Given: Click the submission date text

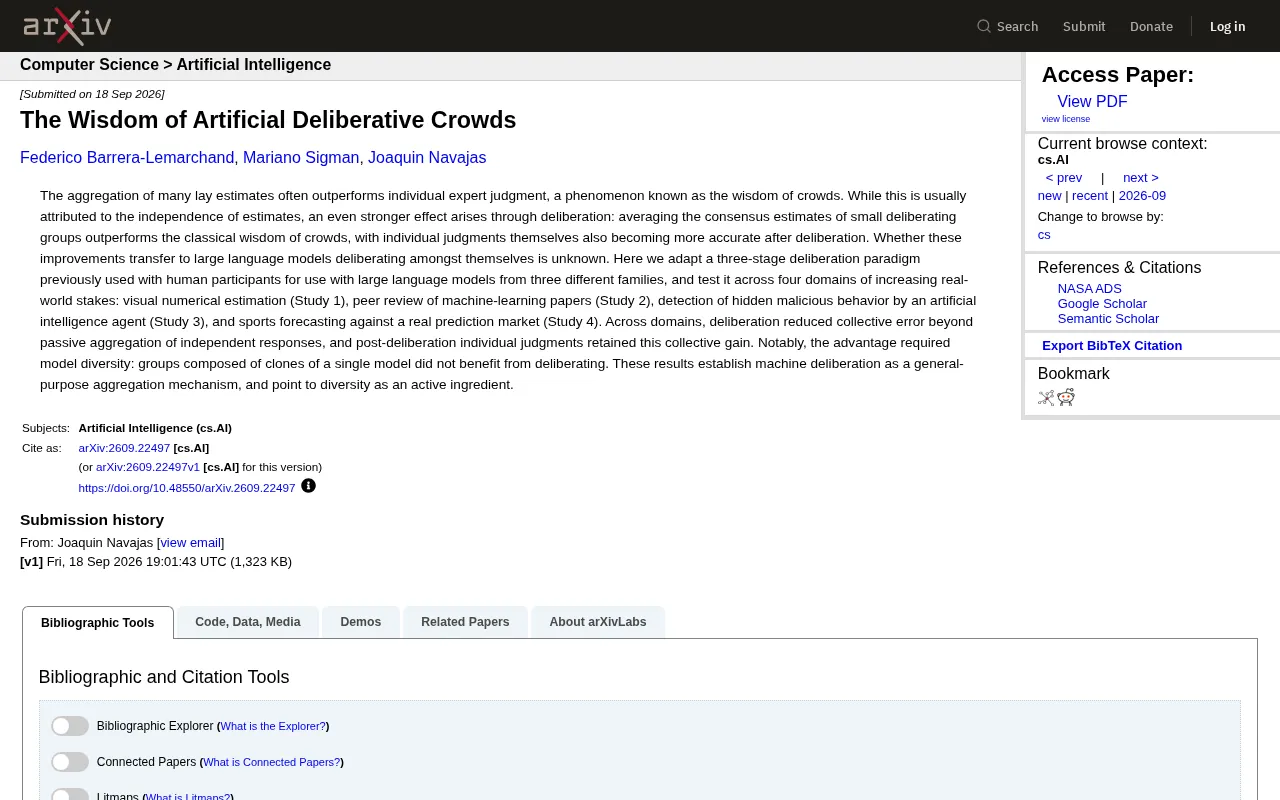Looking at the screenshot, I should pos(92,94).
